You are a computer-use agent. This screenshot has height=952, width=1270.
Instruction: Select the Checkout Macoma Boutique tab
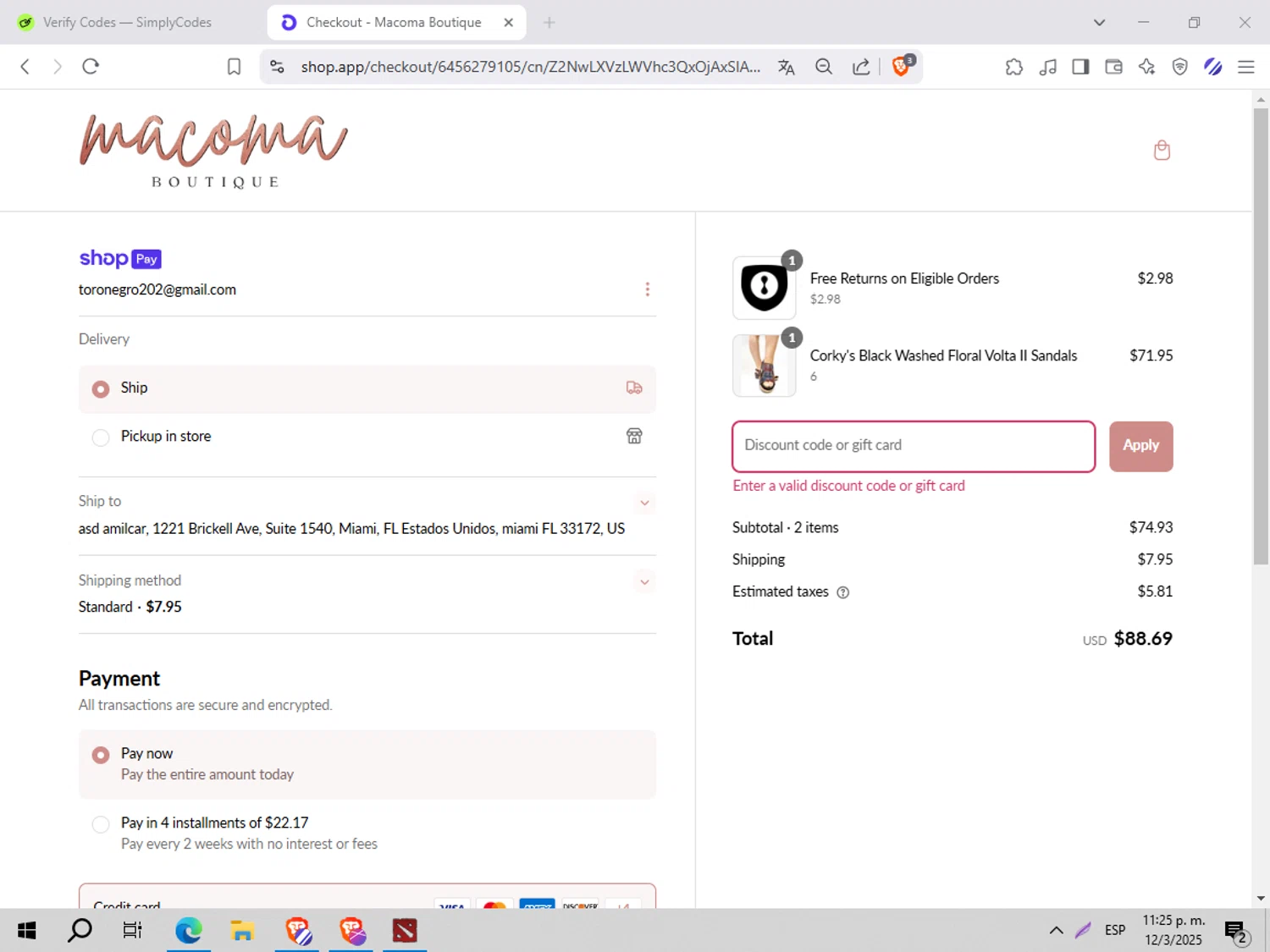pos(394,23)
